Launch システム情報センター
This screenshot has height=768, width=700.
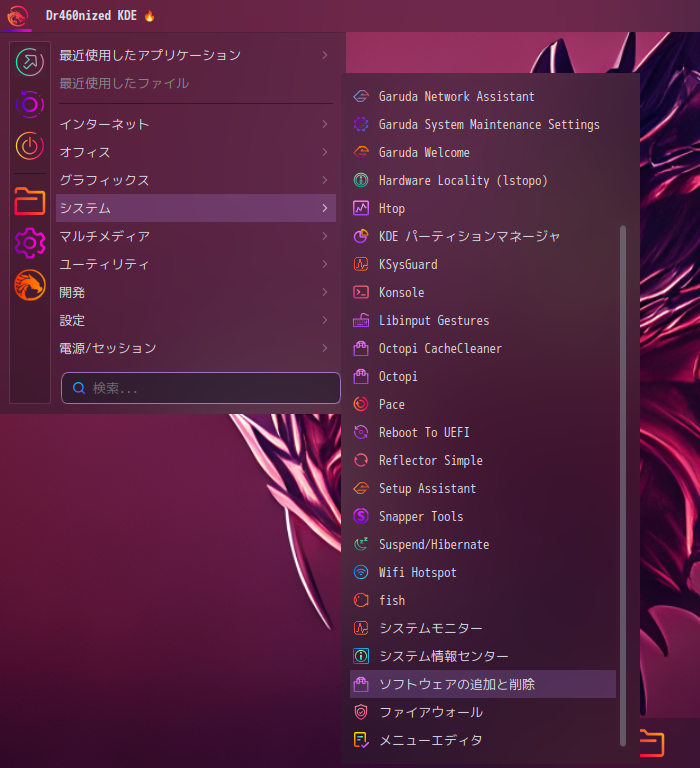[483, 656]
